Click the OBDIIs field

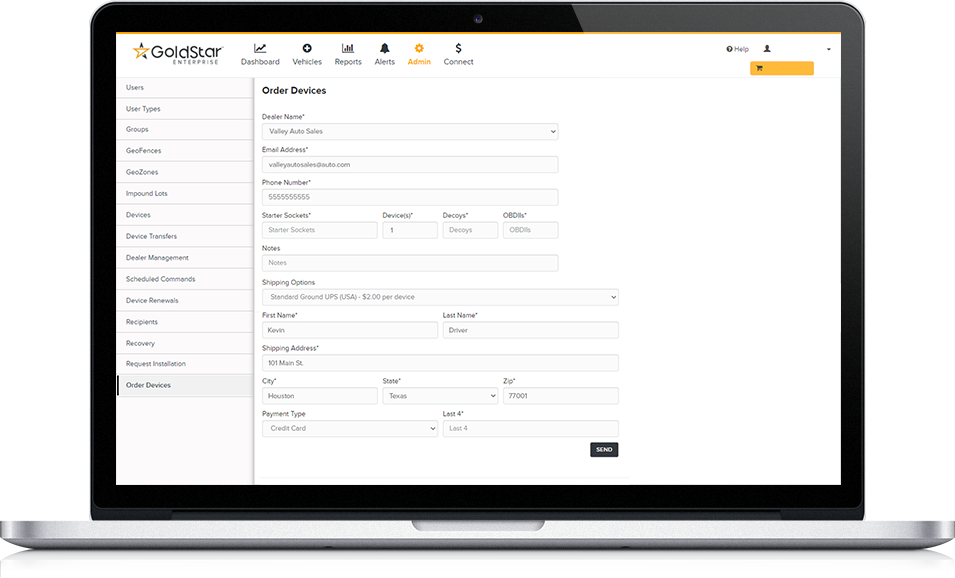click(530, 230)
